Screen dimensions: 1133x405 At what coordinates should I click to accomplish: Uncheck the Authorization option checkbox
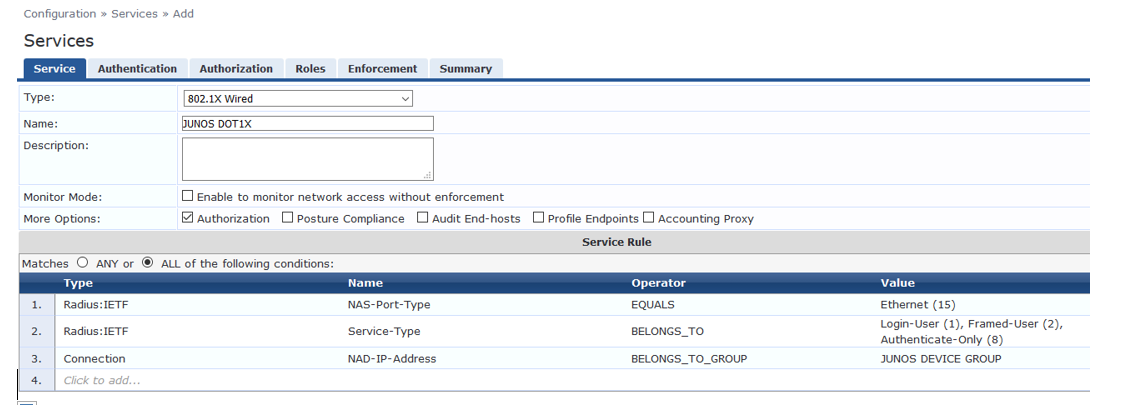coord(187,218)
